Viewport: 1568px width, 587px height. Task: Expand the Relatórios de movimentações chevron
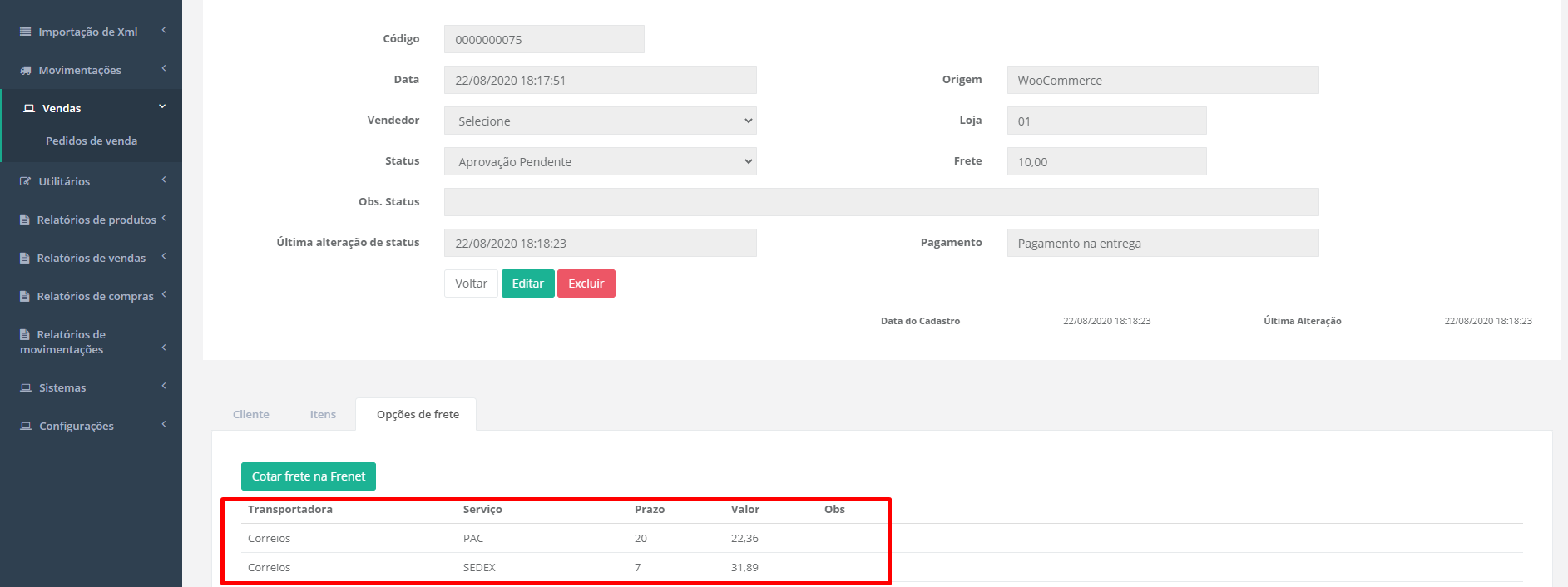click(x=164, y=348)
